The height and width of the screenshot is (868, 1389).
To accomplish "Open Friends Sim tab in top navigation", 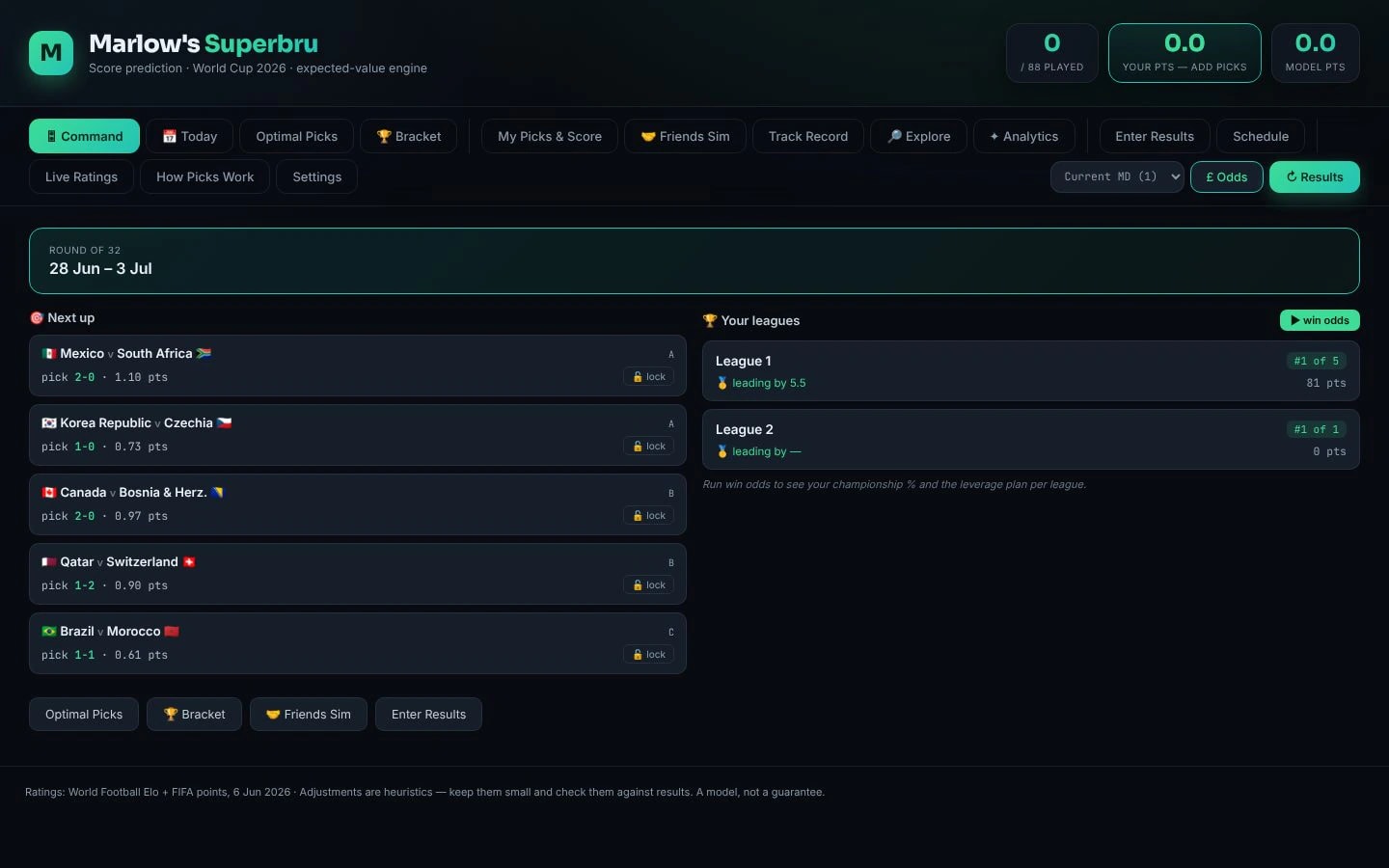I will click(685, 136).
